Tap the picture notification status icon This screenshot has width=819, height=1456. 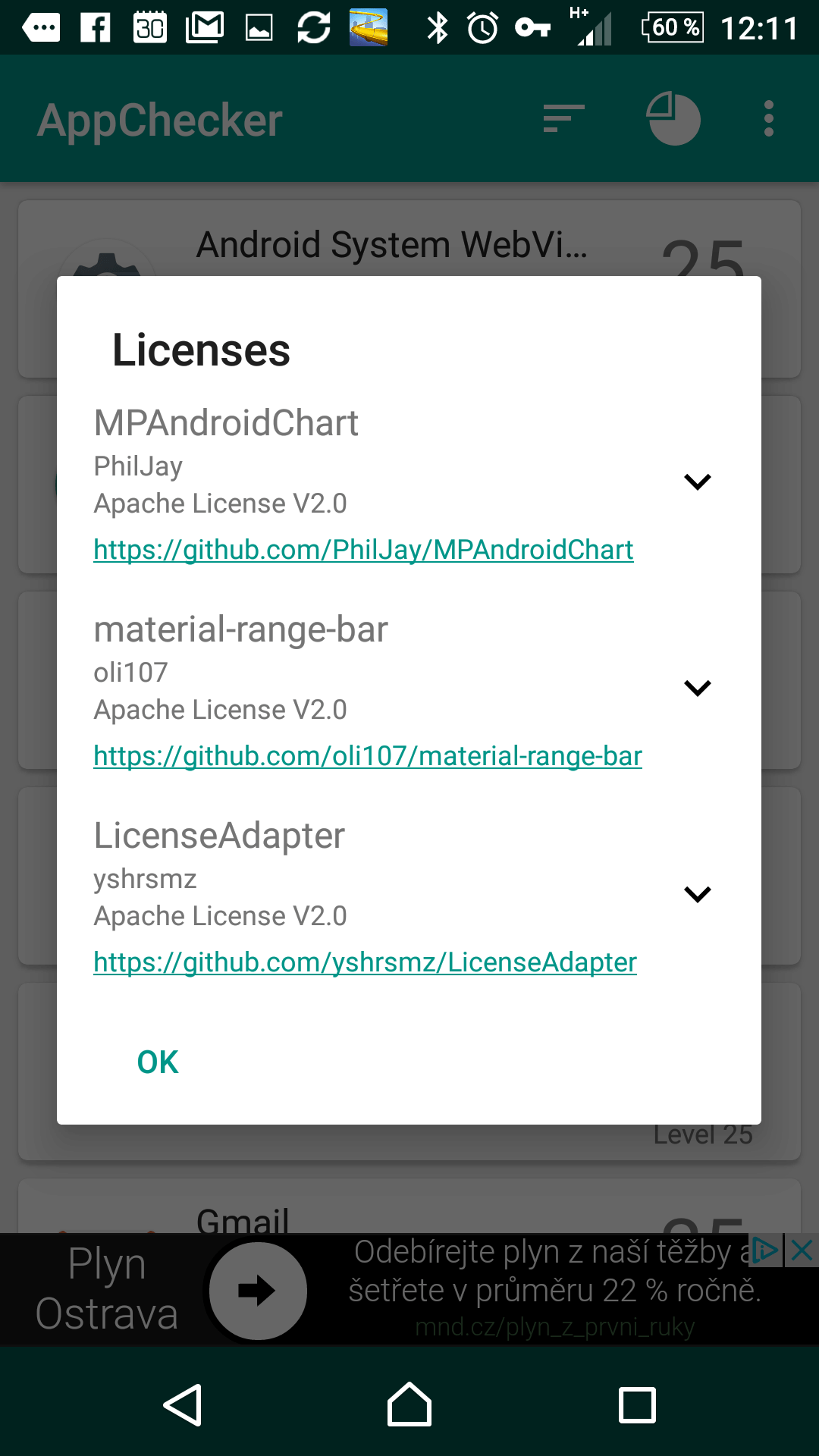pos(259,28)
